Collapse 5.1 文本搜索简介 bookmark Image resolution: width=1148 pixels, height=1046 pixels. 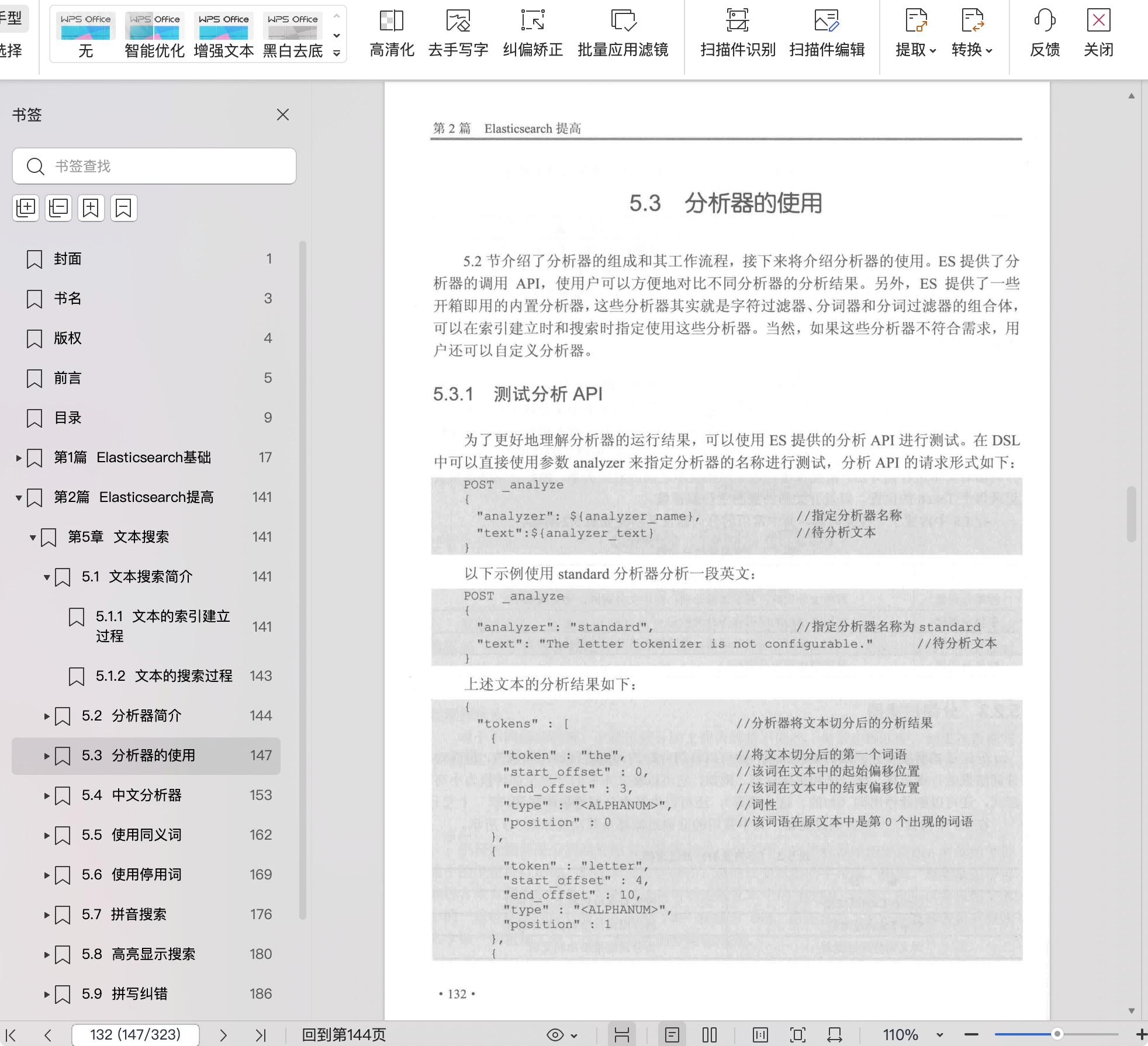pyautogui.click(x=47, y=577)
